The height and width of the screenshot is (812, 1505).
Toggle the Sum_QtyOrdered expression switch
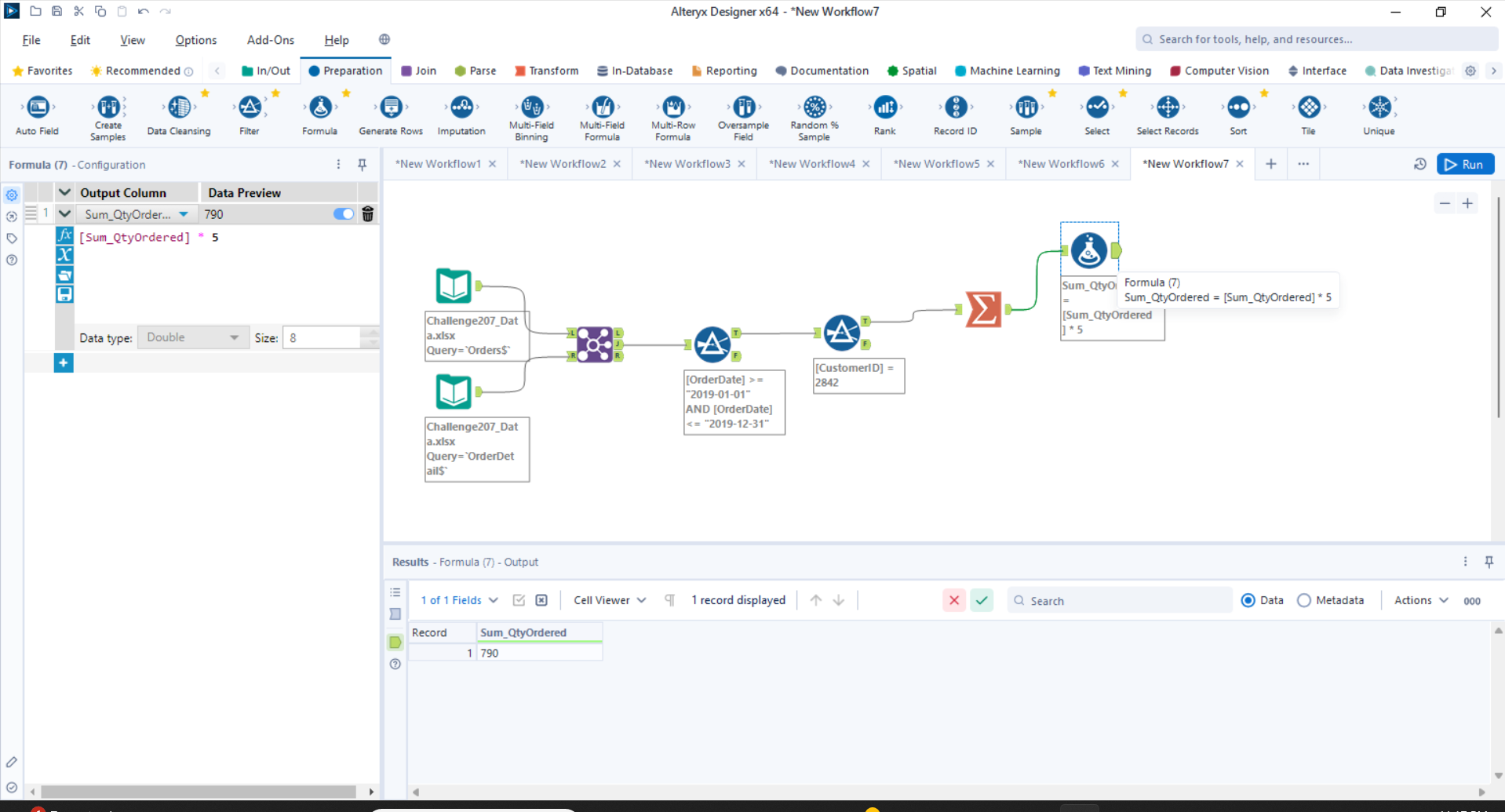(x=344, y=214)
